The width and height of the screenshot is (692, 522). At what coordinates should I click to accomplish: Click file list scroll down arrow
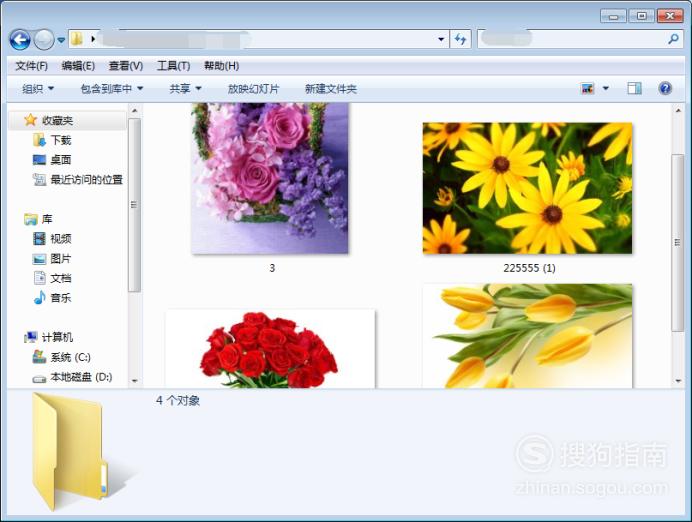(x=678, y=381)
